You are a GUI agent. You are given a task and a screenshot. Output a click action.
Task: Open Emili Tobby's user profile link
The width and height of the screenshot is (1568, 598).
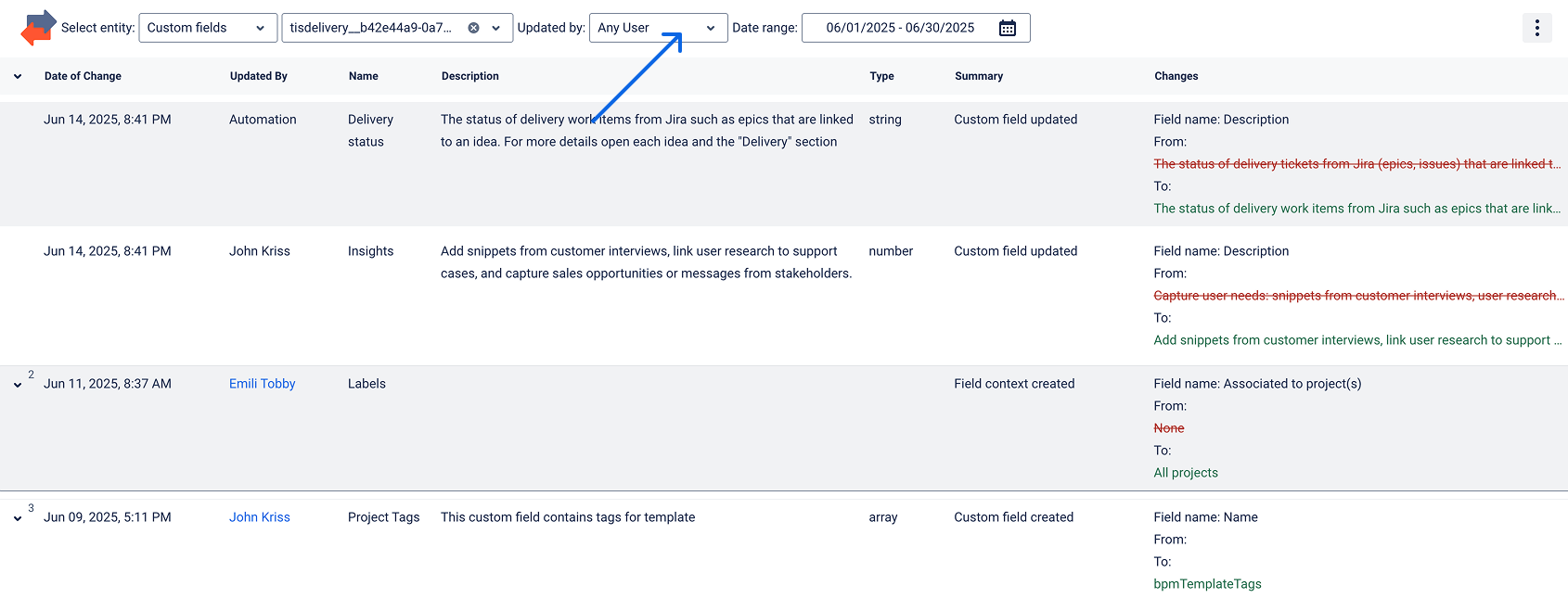pos(262,384)
